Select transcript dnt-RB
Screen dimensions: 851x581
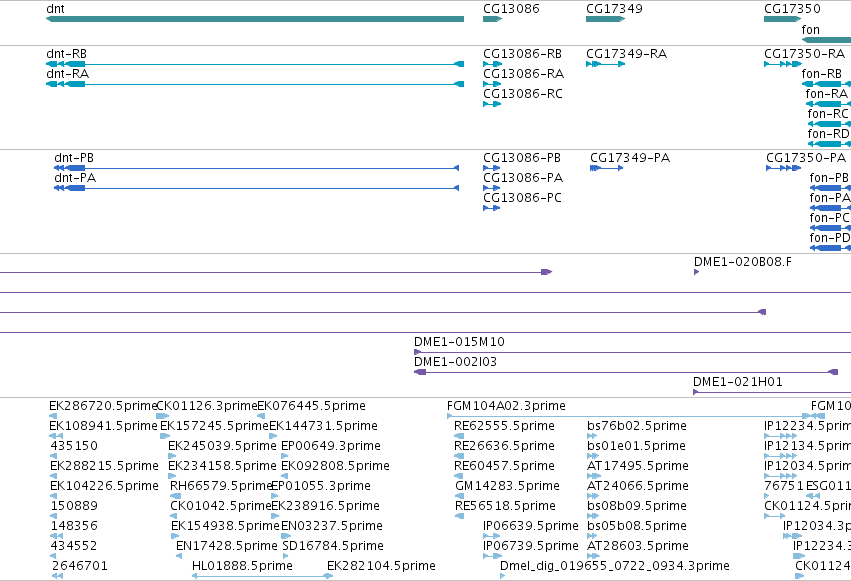[255, 64]
